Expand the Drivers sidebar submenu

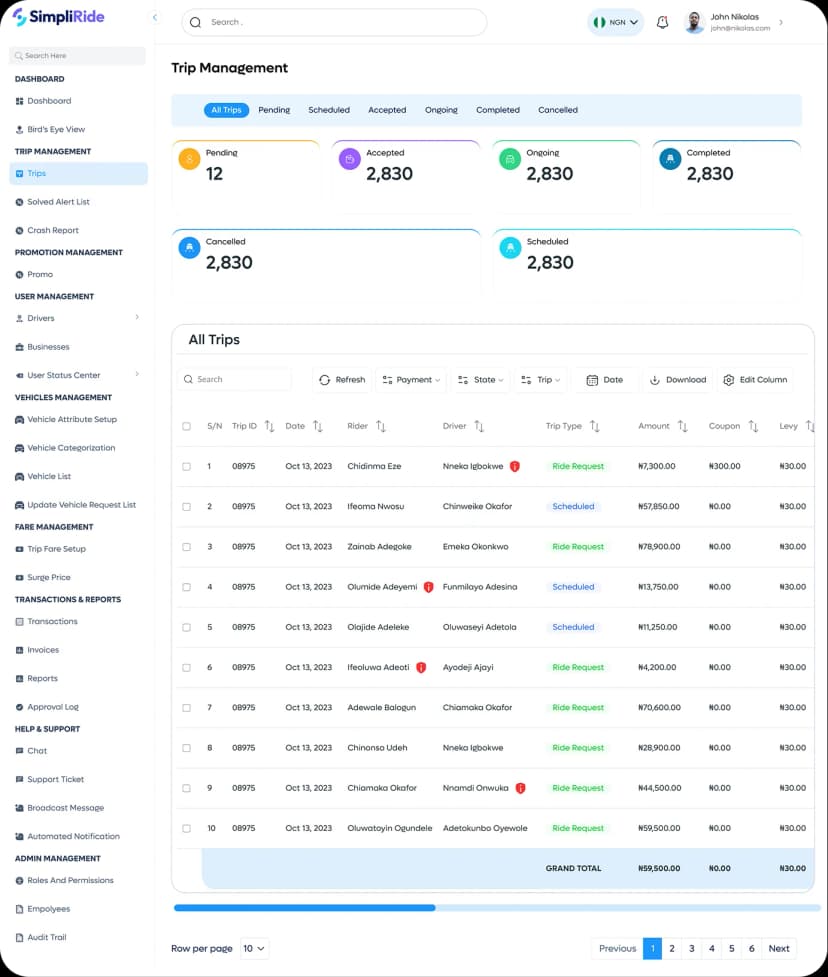click(137, 317)
